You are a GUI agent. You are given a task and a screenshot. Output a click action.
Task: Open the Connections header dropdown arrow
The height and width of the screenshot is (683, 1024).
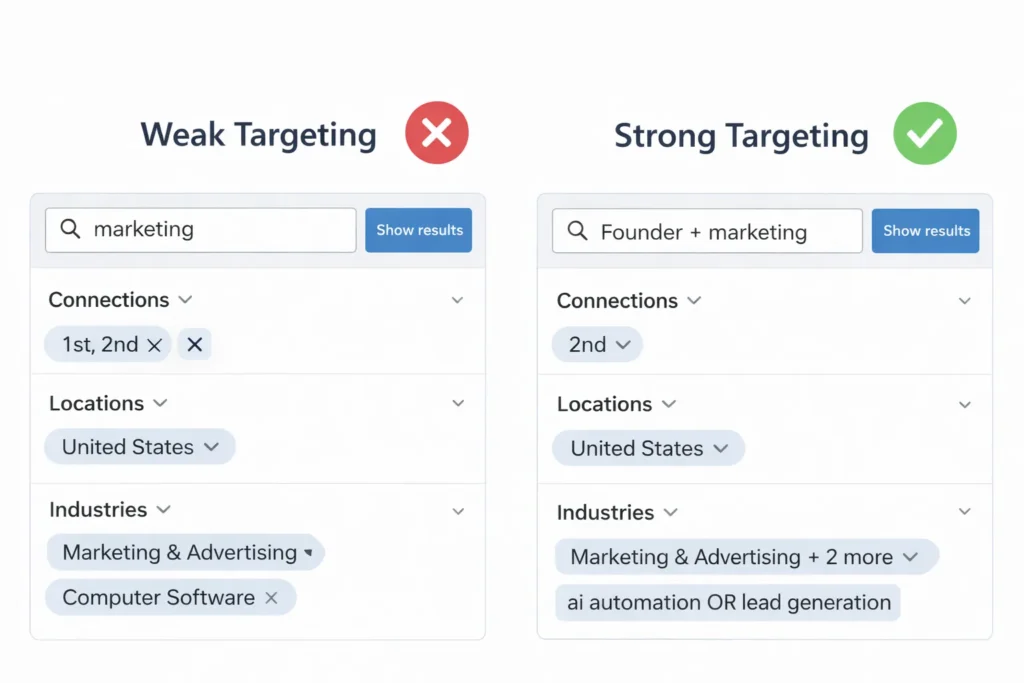[x=186, y=300]
